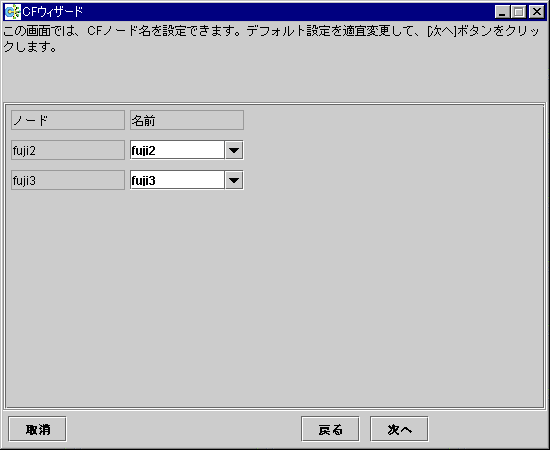550x450 pixels.
Task: Click the ノード column header
Action: [x=68, y=120]
